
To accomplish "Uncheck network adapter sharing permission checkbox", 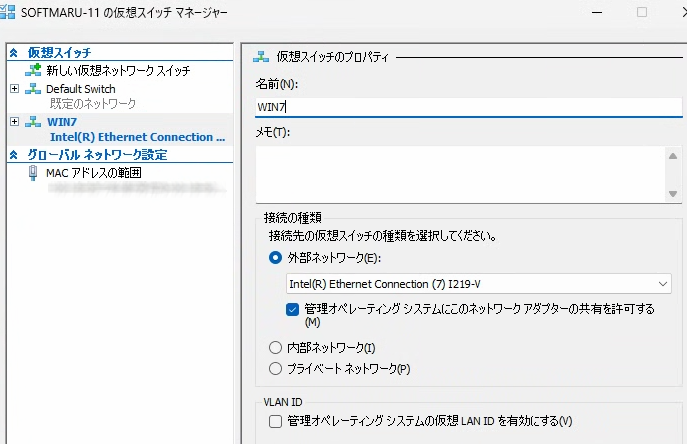I will click(292, 309).
